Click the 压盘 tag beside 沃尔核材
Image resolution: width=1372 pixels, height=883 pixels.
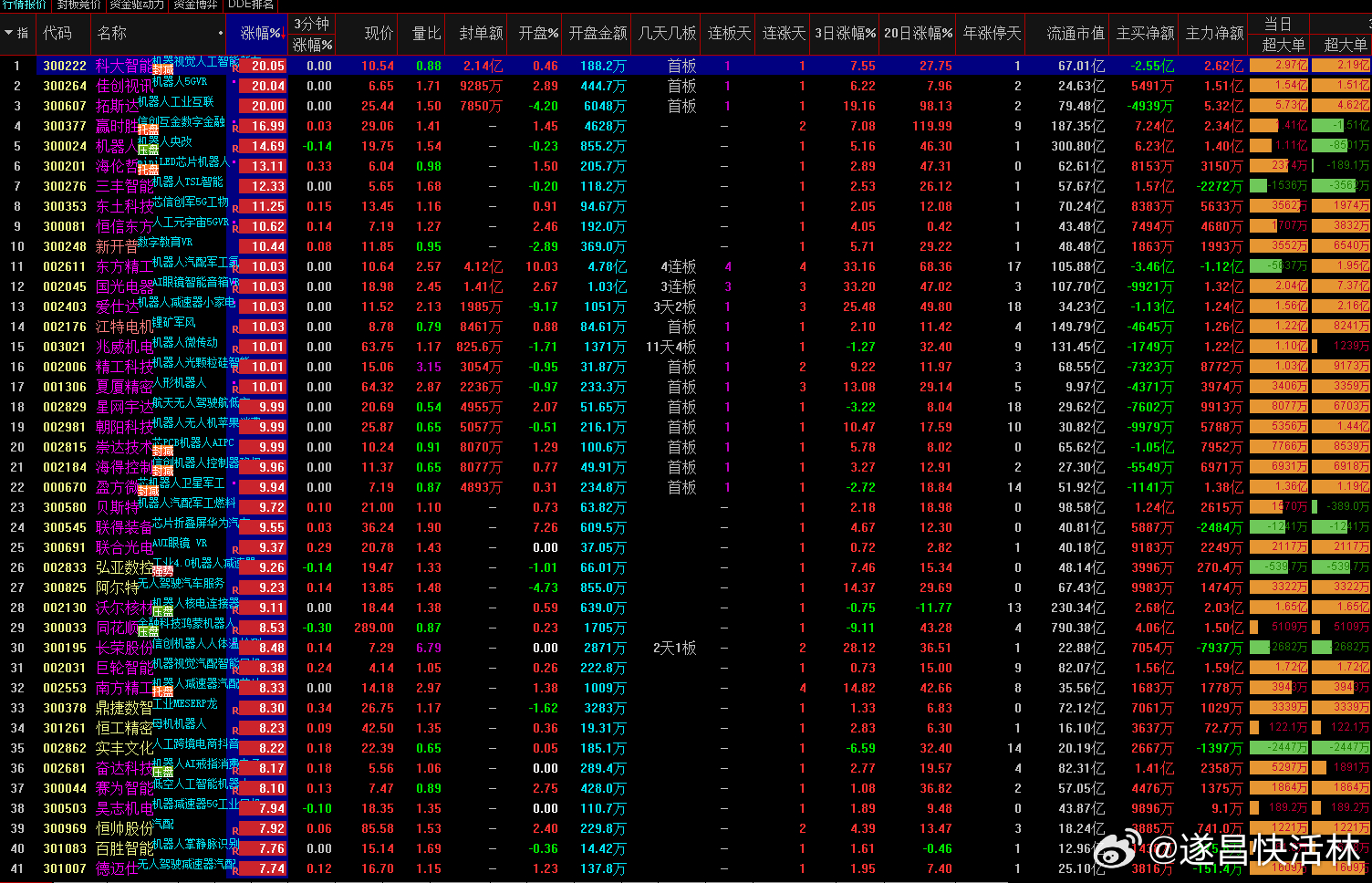pos(162,612)
